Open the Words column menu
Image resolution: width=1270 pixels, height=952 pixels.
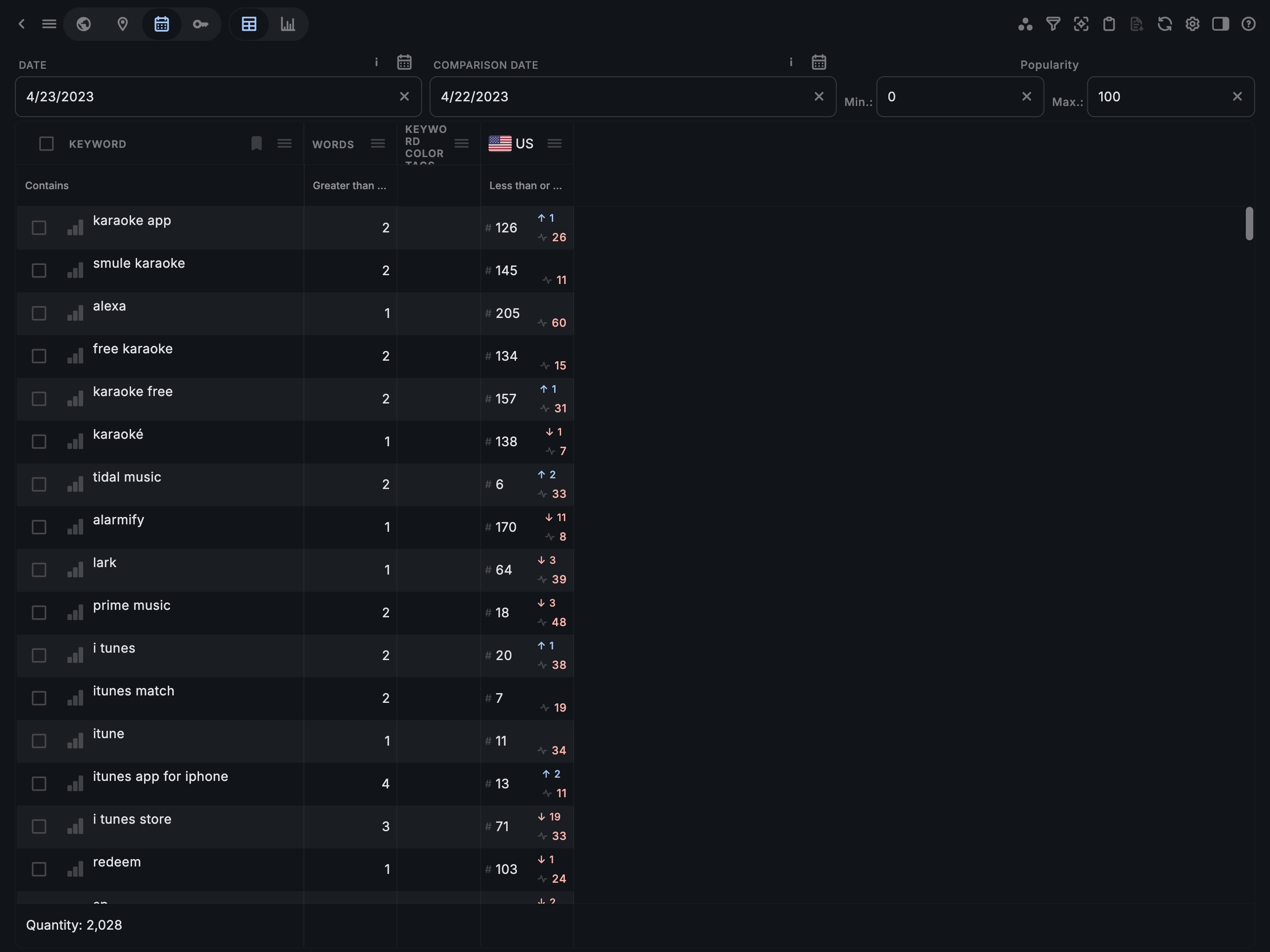click(378, 144)
